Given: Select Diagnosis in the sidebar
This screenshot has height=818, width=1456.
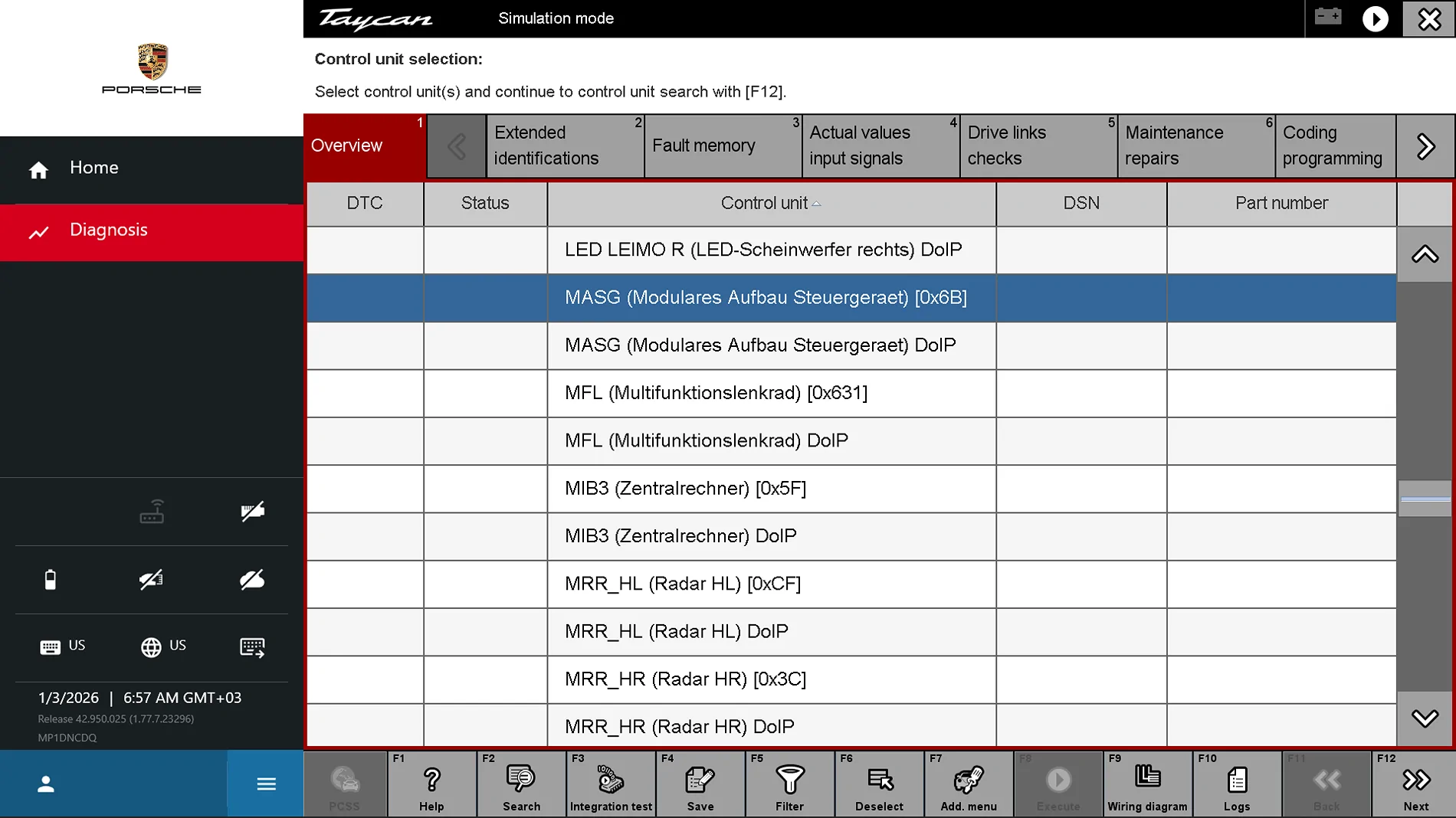Looking at the screenshot, I should (152, 231).
